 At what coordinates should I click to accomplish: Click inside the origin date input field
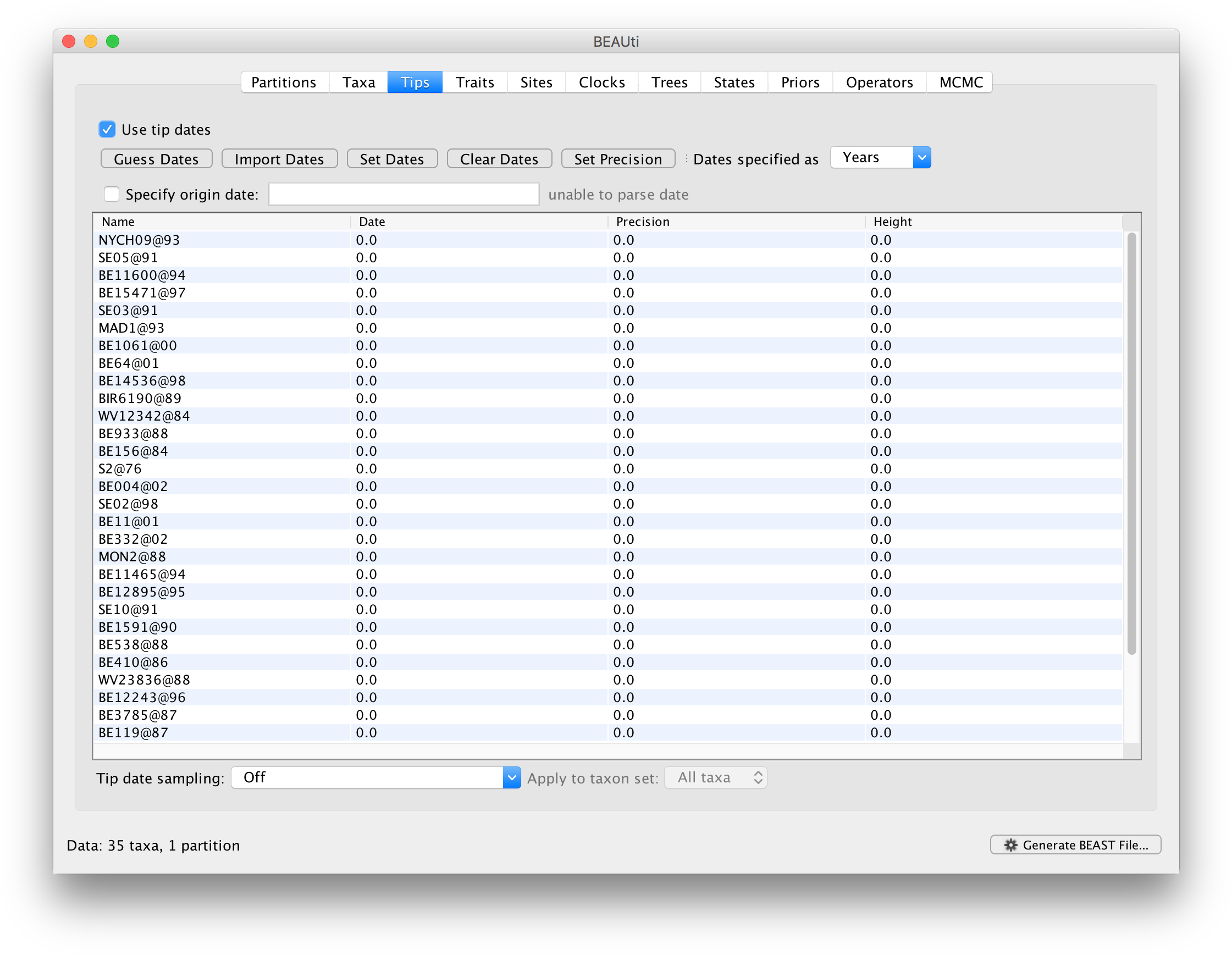tap(404, 194)
